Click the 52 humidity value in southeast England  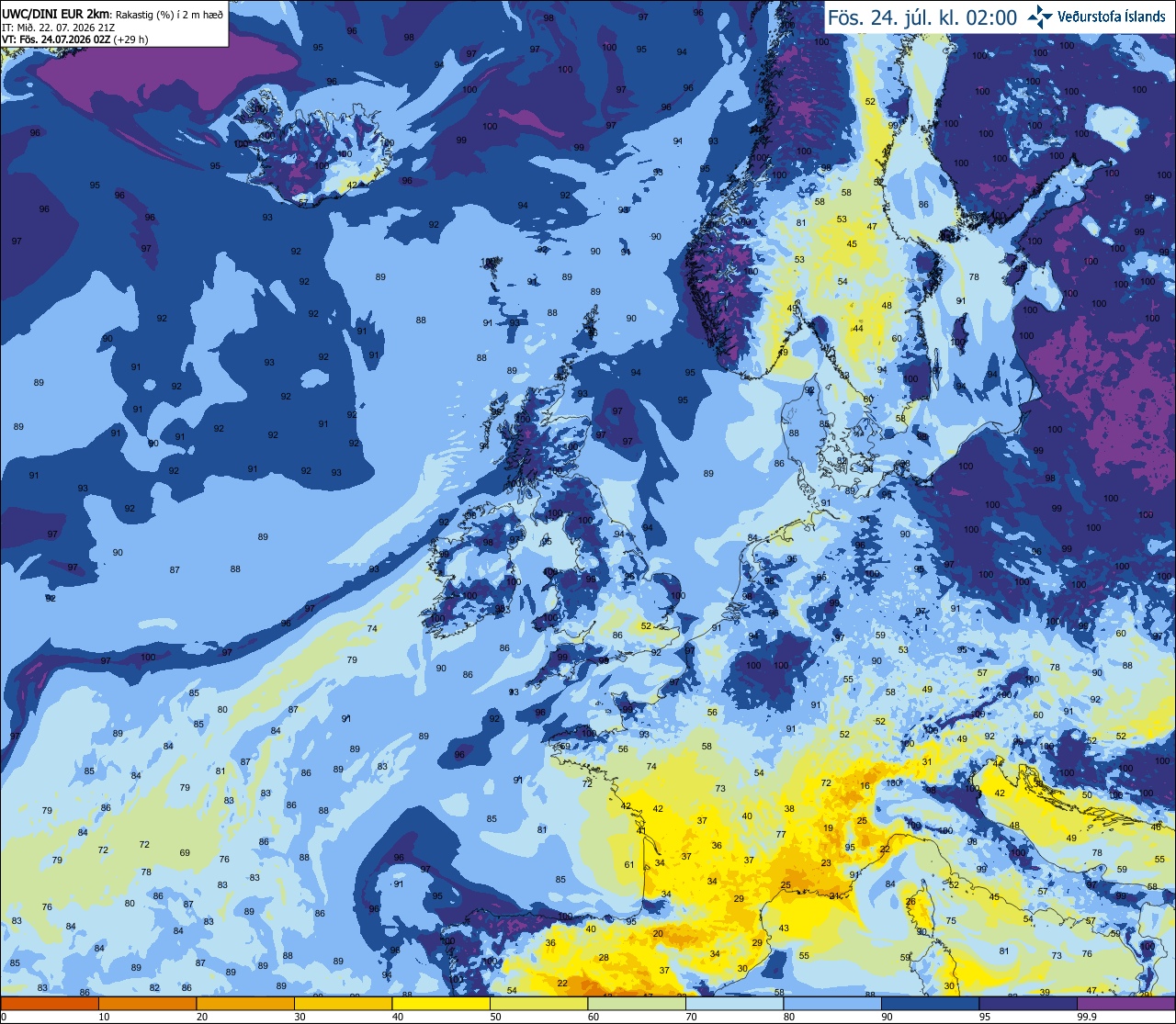(x=646, y=626)
